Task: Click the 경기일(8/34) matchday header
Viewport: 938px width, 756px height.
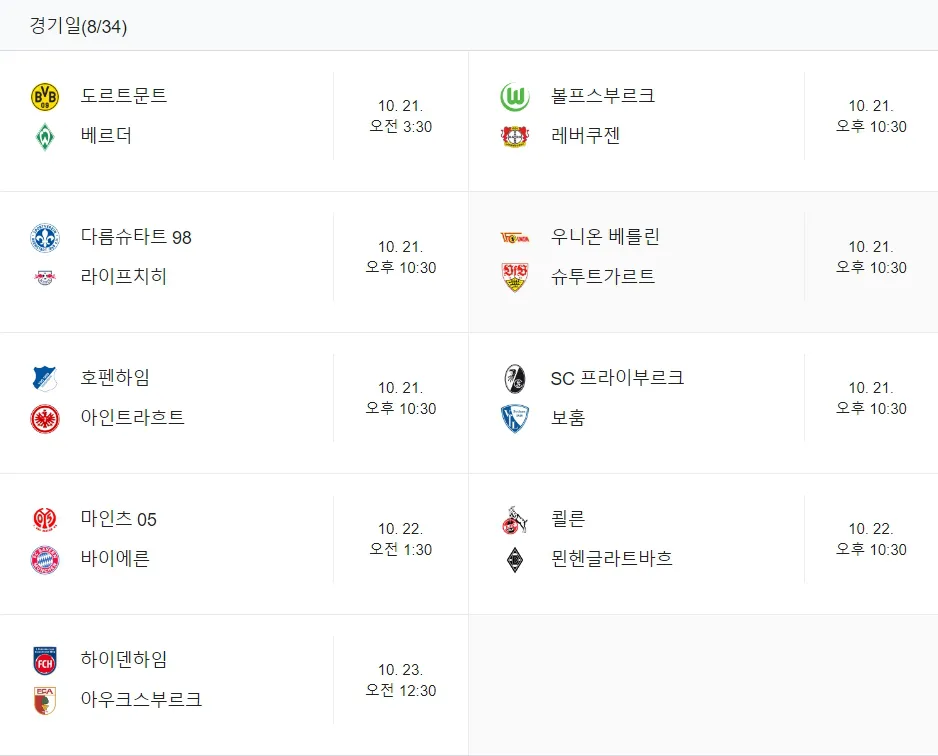Action: click(x=78, y=26)
